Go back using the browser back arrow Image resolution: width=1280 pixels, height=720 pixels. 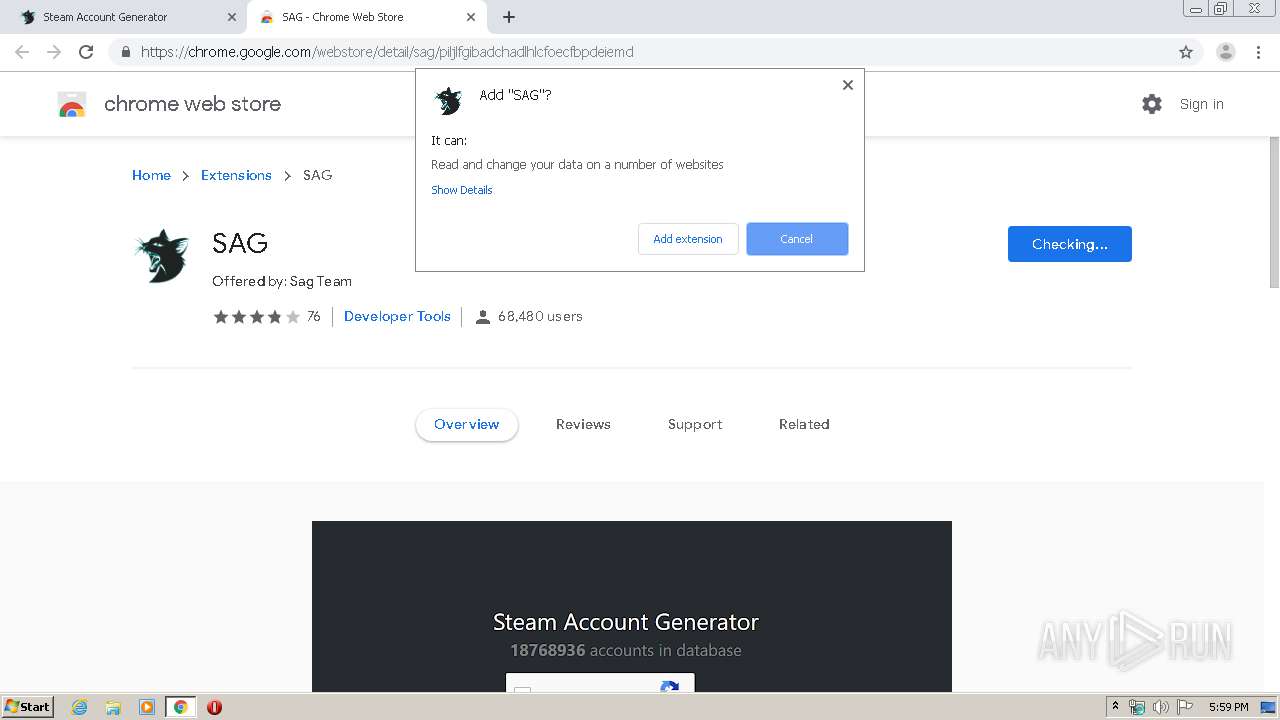coord(22,52)
